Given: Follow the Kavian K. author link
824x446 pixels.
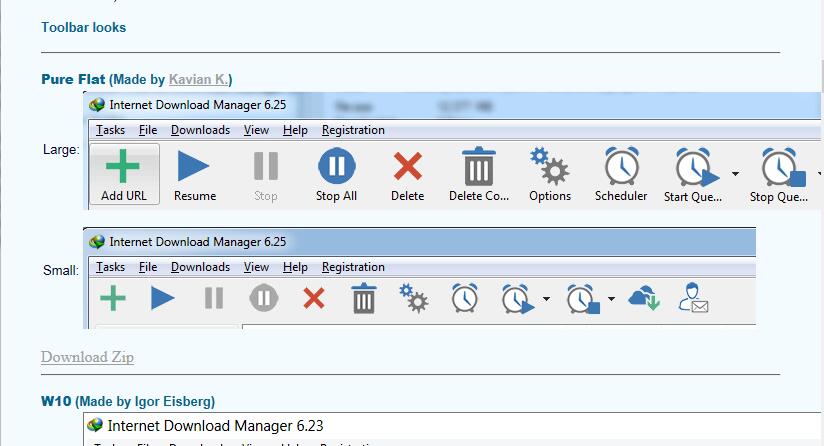Looking at the screenshot, I should (199, 79).
